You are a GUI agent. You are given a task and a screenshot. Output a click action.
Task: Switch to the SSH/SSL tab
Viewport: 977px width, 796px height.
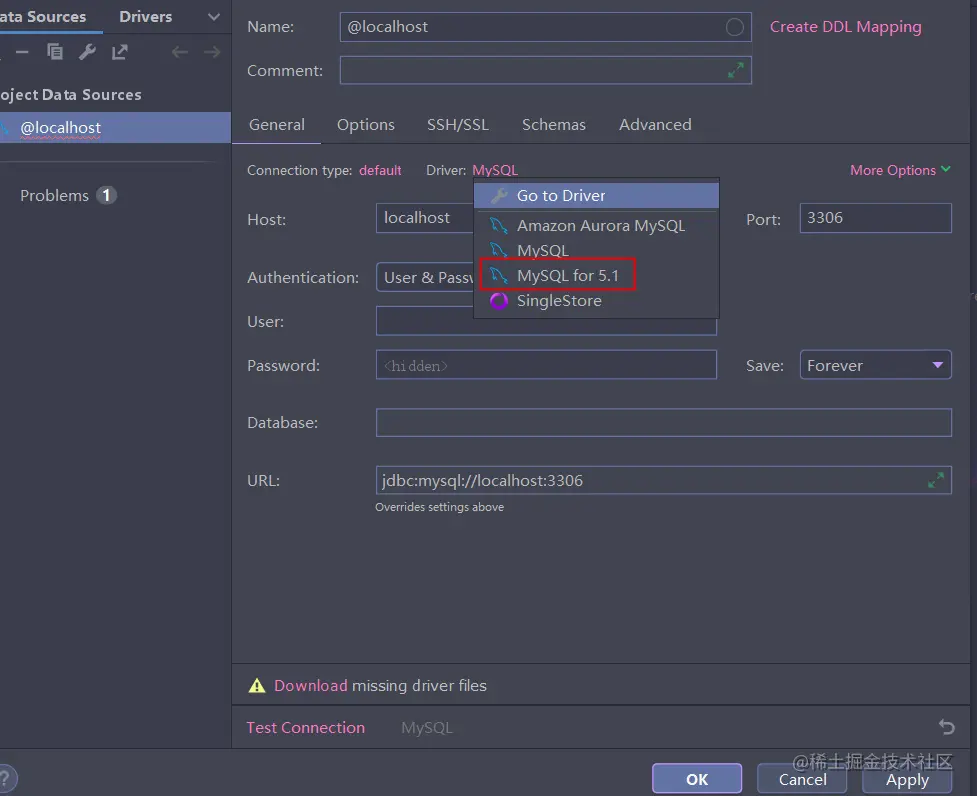(x=457, y=125)
